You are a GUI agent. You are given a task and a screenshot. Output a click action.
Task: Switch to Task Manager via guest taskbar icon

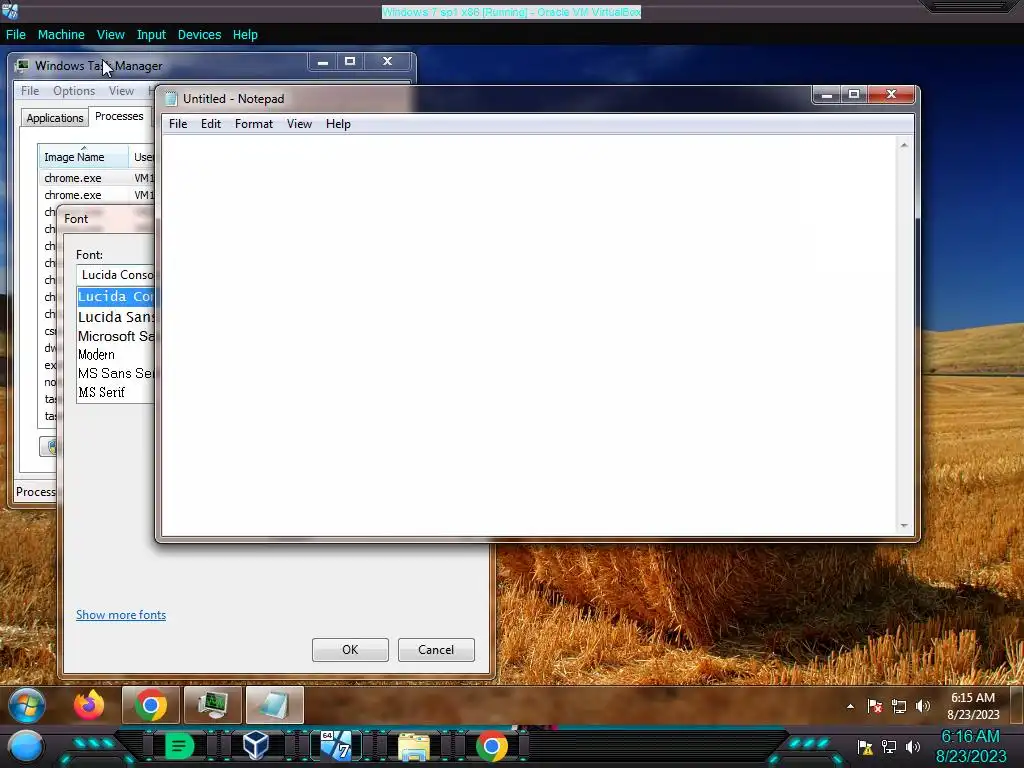[213, 705]
